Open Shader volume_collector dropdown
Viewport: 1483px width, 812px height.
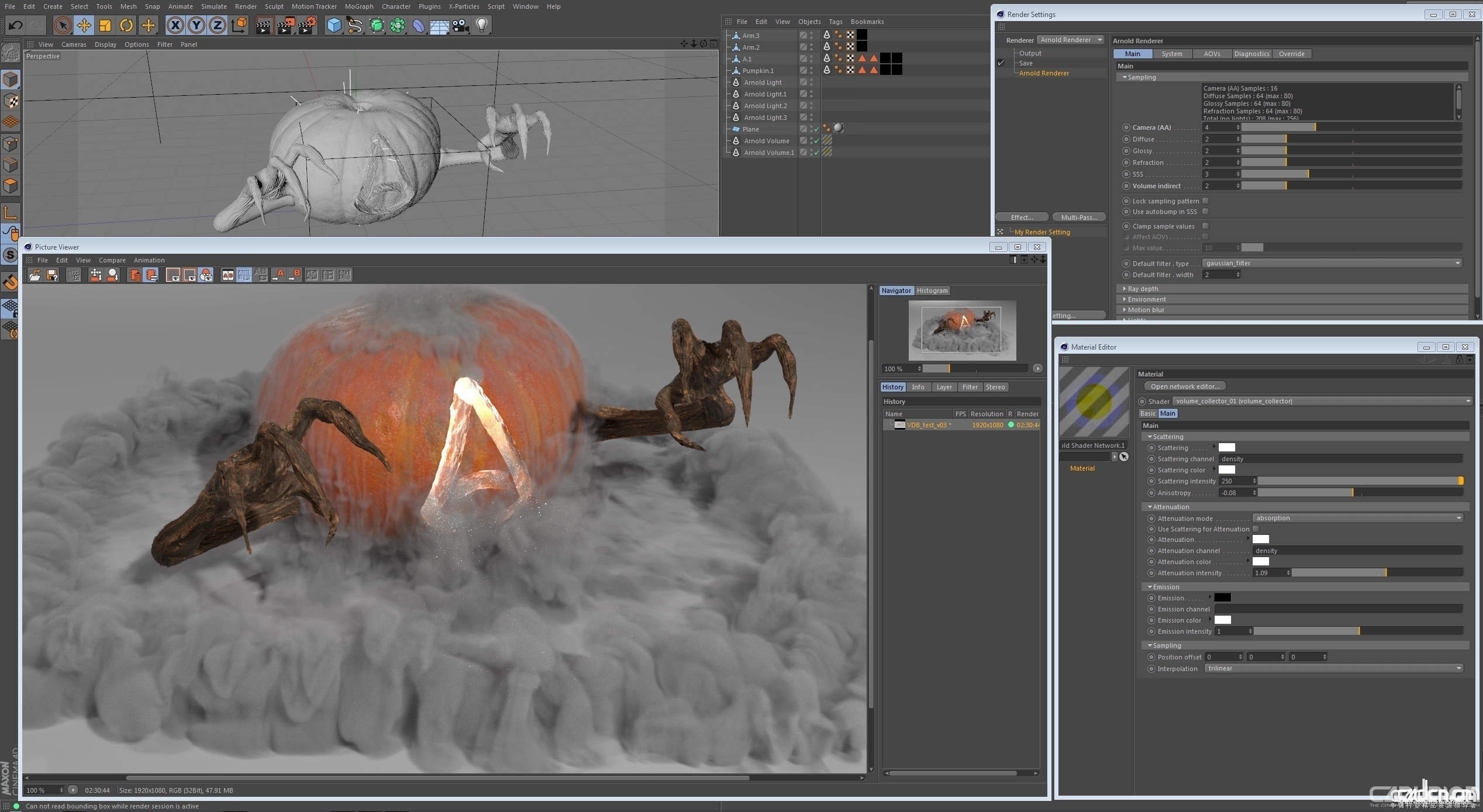coord(1322,401)
